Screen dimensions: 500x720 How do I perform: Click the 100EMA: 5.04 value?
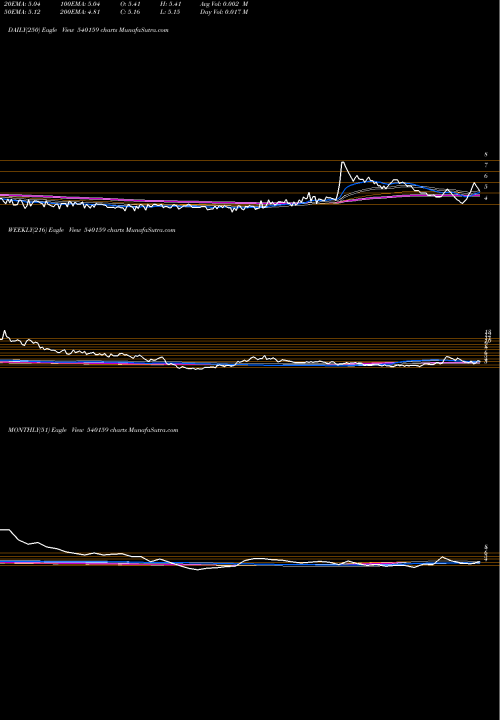coord(79,4)
